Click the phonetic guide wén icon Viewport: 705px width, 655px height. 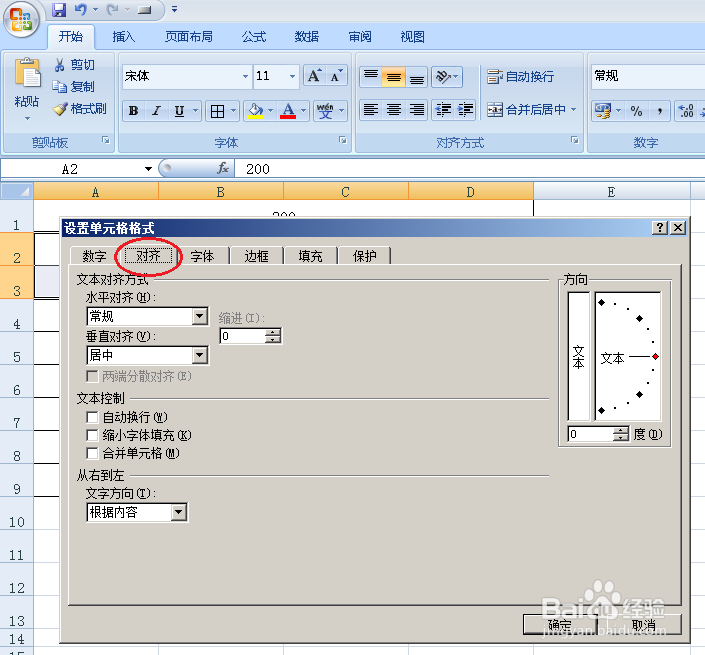pos(325,111)
